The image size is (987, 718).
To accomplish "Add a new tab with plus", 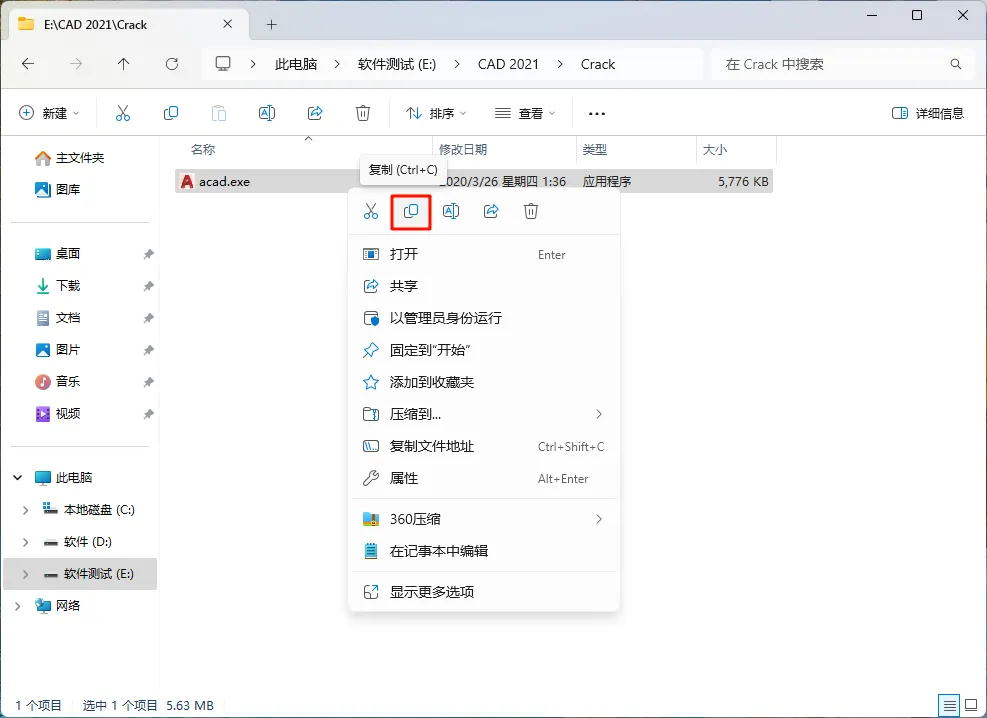I will pos(271,25).
